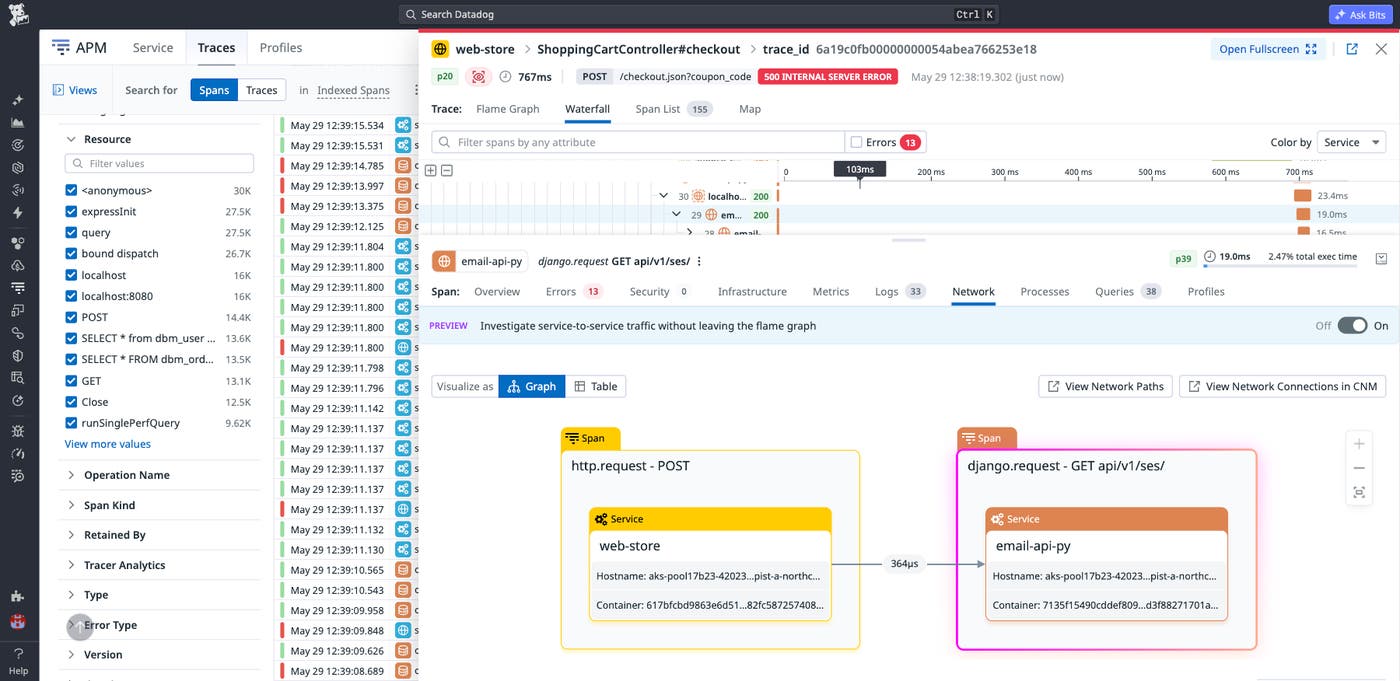The height and width of the screenshot is (681, 1400).
Task: Collapse the Resource facet
Action: pyautogui.click(x=71, y=139)
